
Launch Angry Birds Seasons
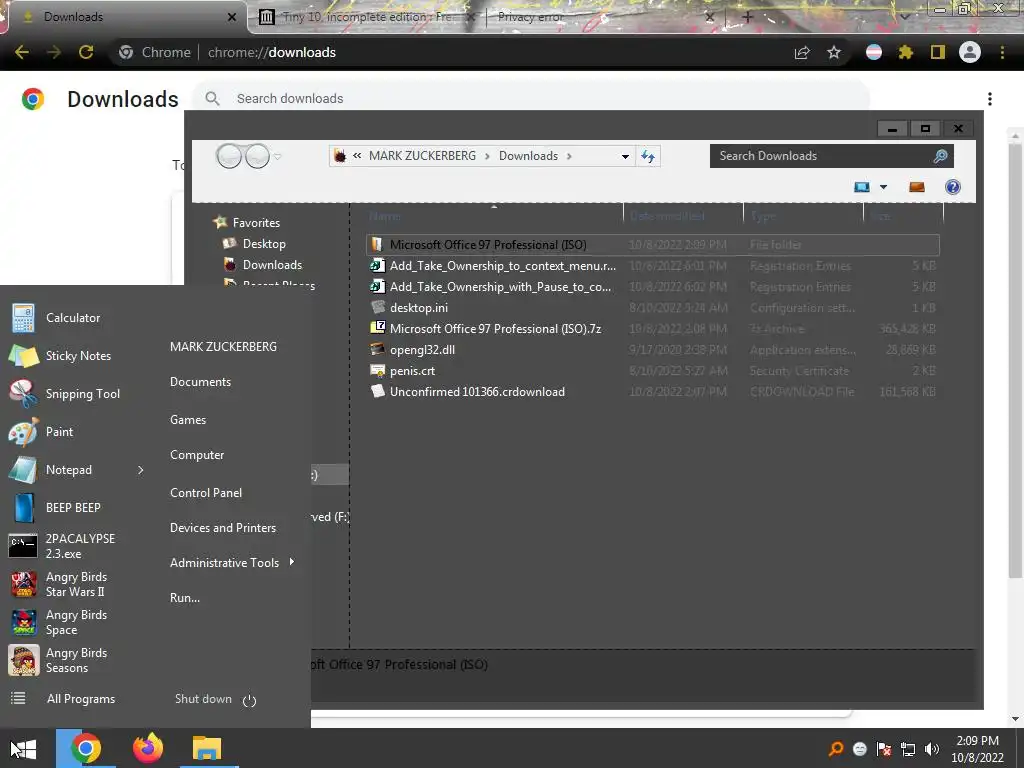(x=76, y=660)
